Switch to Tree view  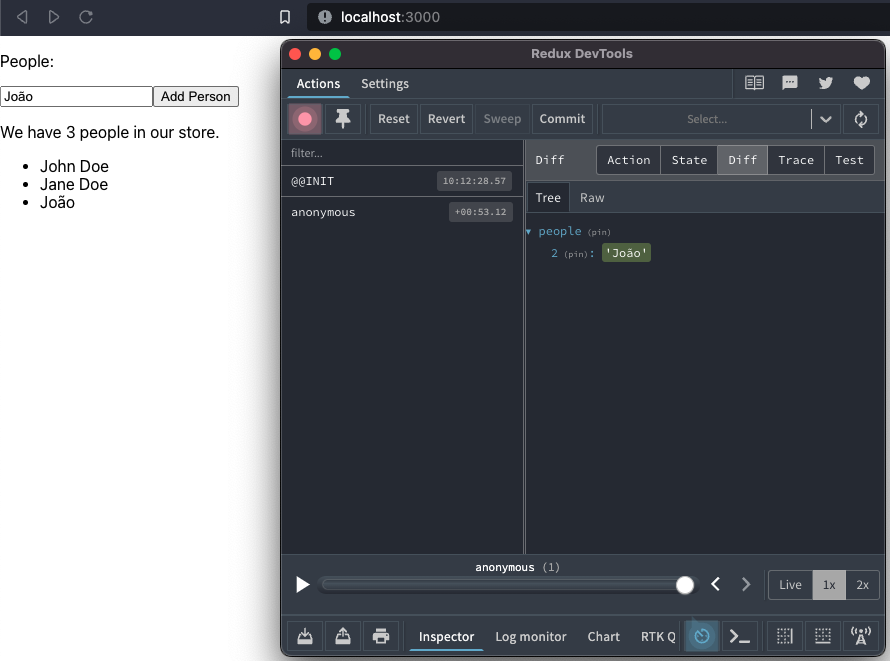548,198
